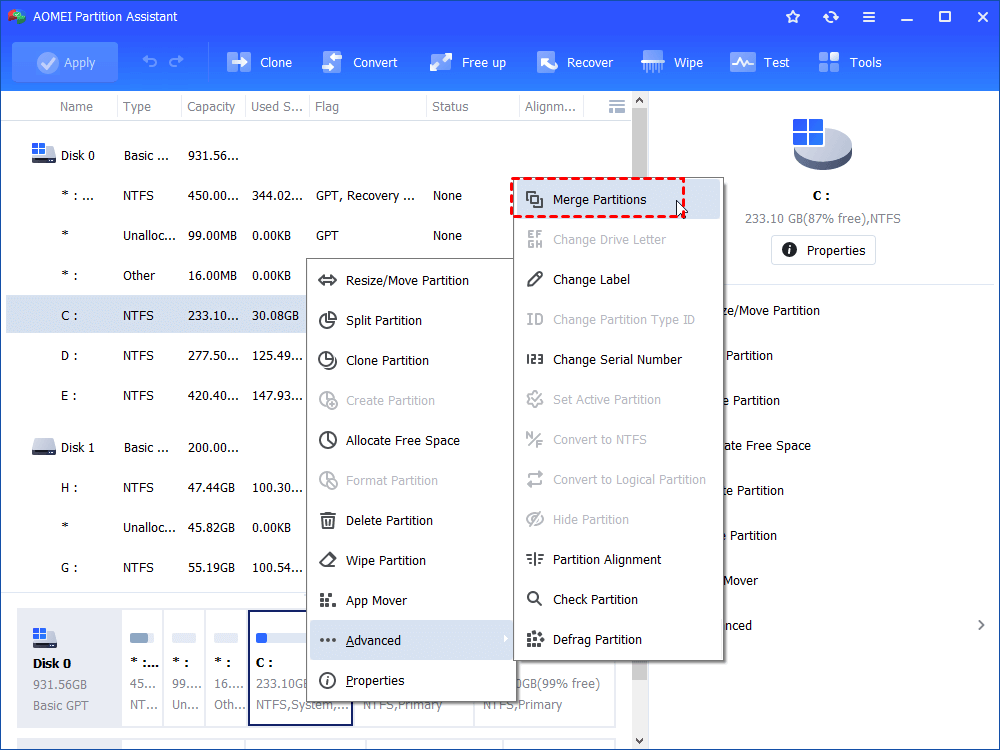Sort by the Name column header
Screen dimensions: 1000x750
[76, 107]
